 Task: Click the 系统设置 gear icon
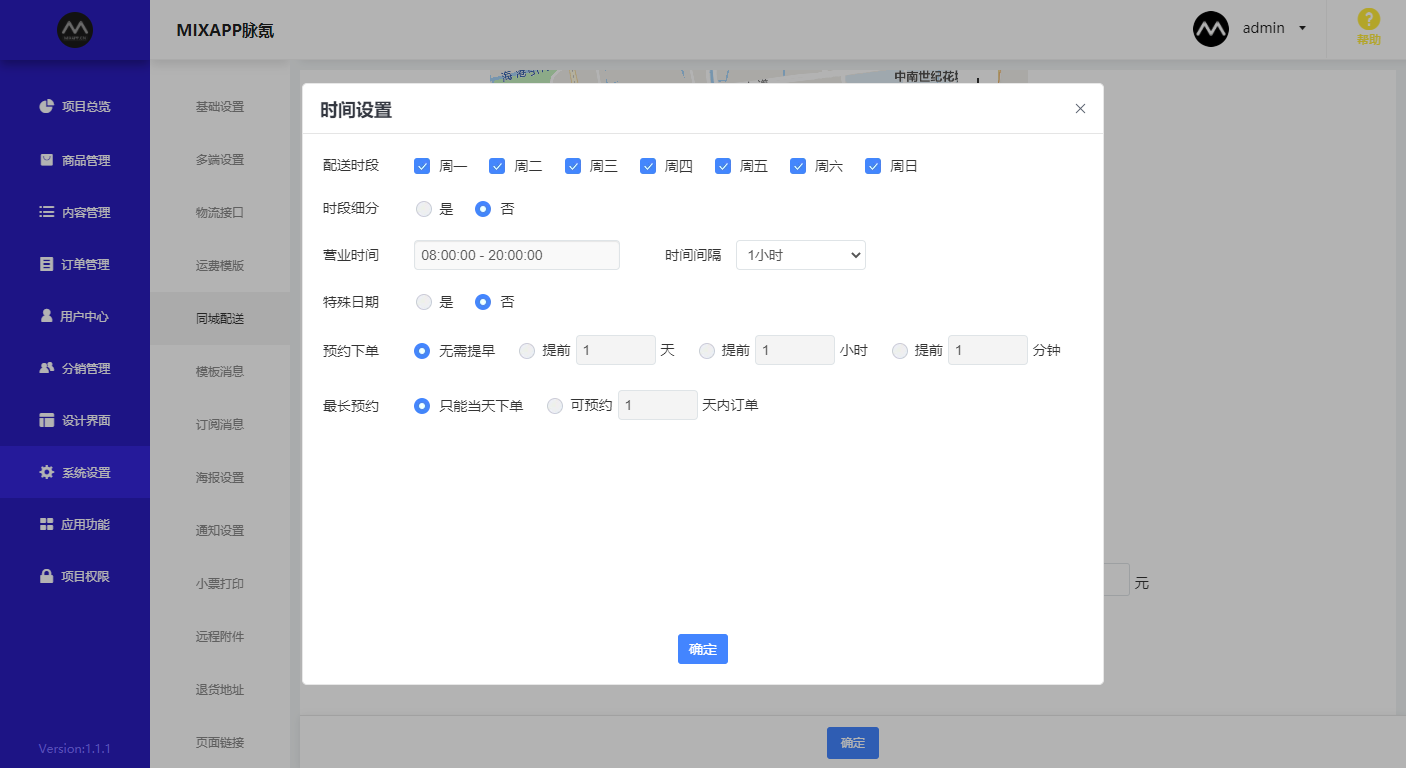click(x=46, y=472)
